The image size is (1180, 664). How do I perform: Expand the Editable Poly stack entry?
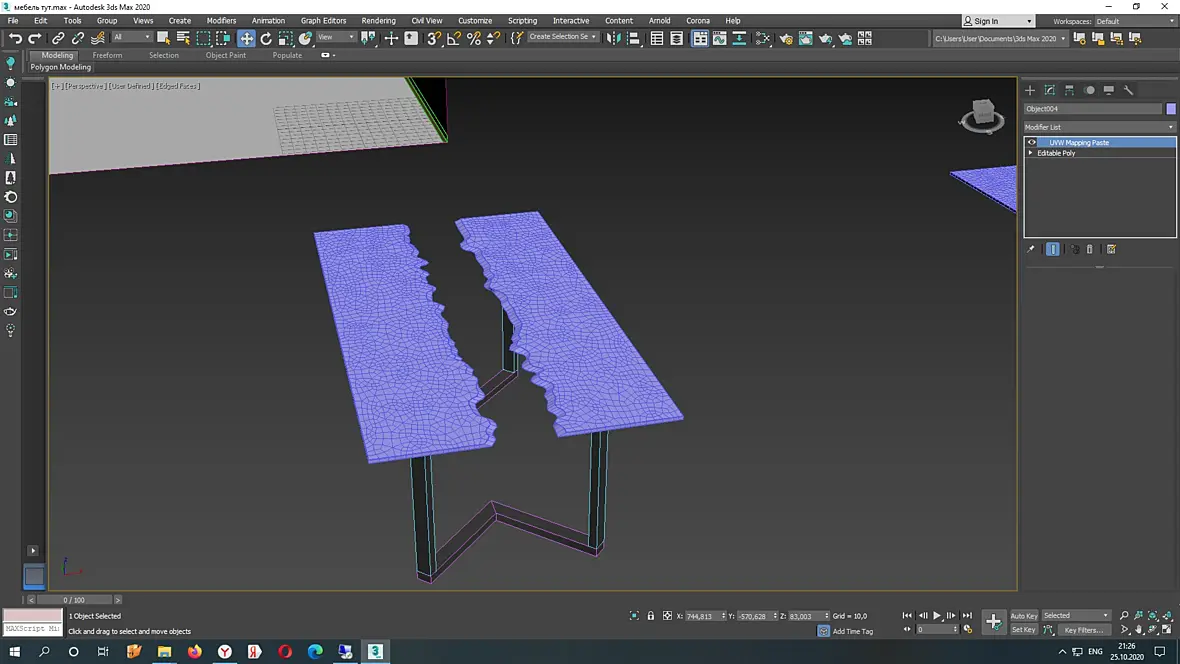(1031, 153)
